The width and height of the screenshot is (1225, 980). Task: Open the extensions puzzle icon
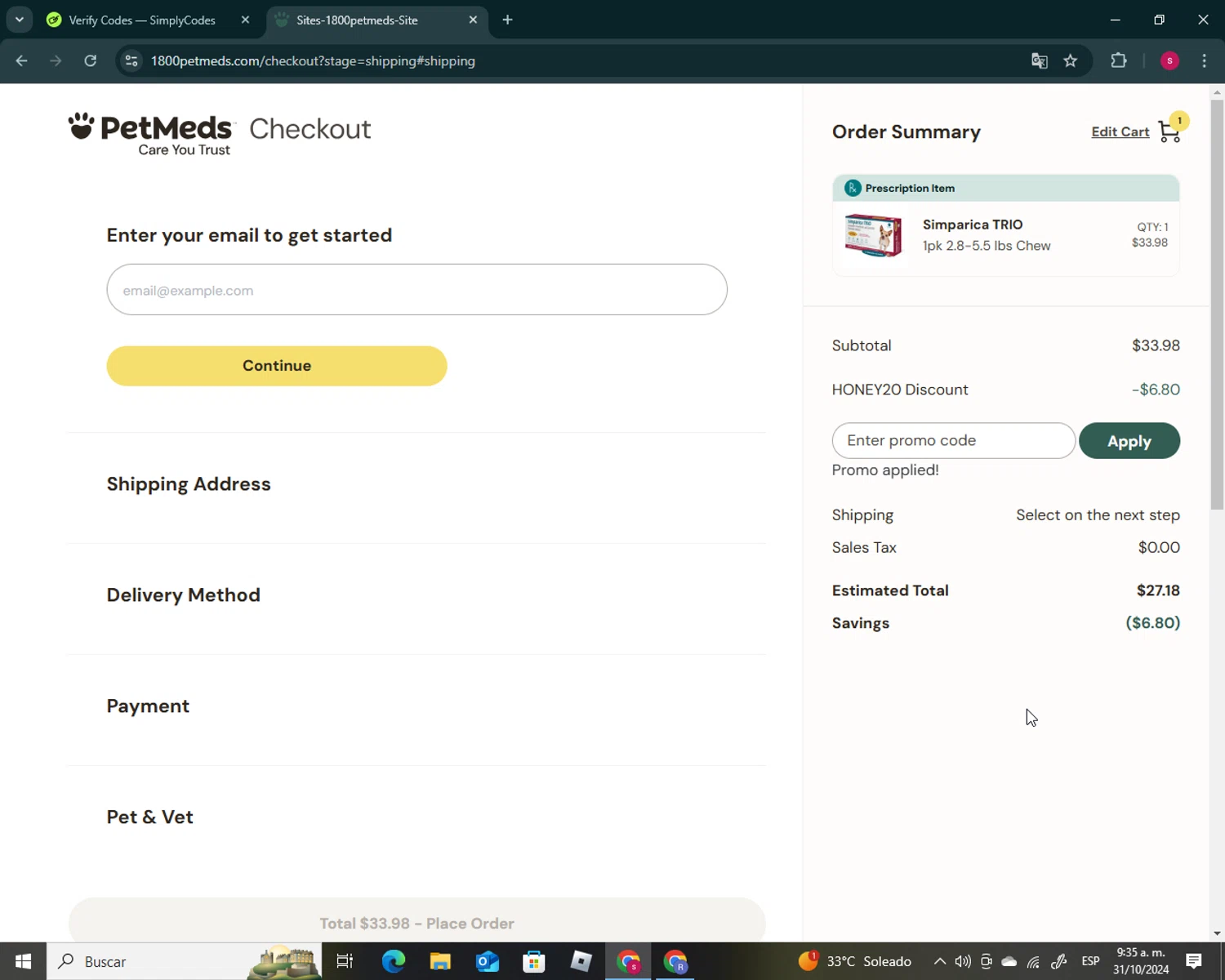click(x=1119, y=60)
